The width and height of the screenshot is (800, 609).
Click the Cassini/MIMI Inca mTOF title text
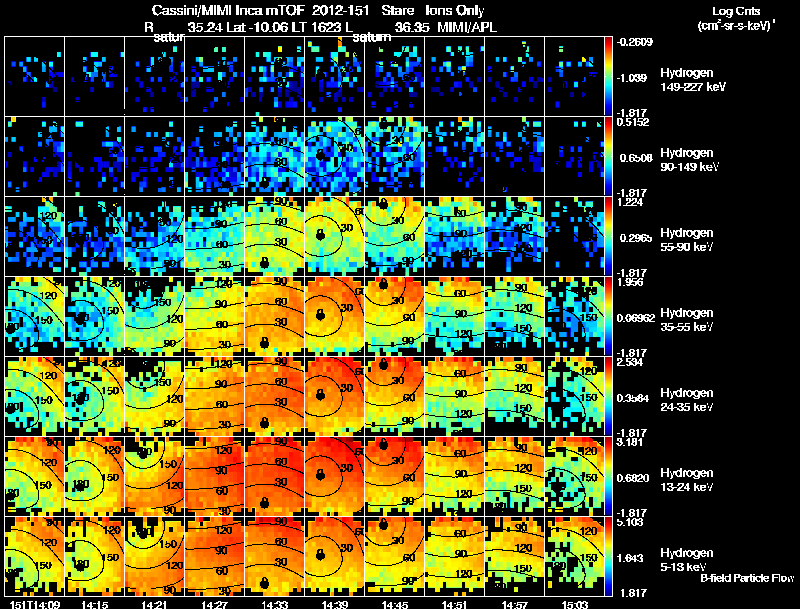point(228,10)
